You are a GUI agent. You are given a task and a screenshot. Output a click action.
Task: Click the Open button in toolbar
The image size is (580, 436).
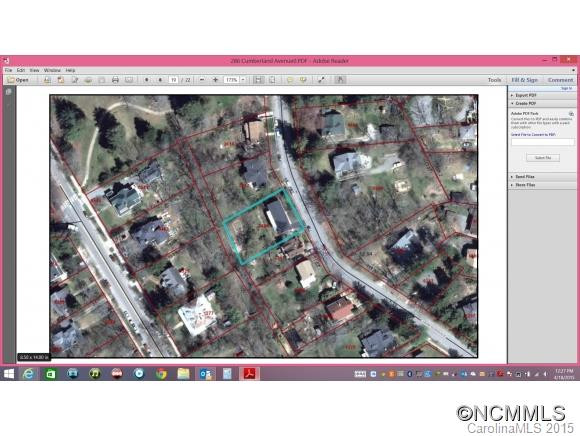[18, 80]
